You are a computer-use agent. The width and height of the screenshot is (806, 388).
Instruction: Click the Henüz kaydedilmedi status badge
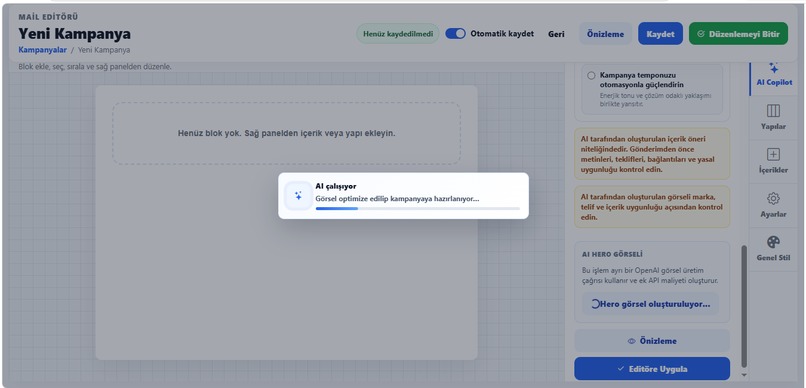[398, 34]
